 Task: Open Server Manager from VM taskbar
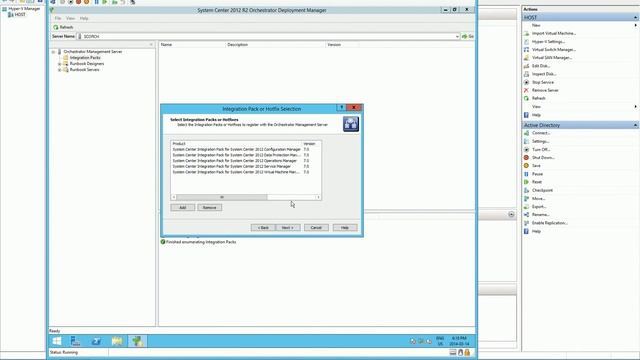[76, 341]
